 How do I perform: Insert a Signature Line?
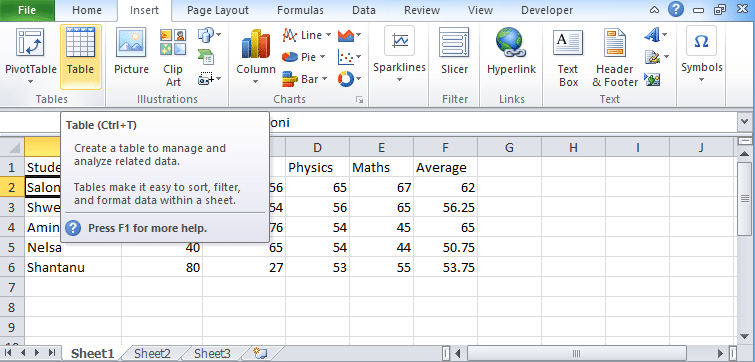point(657,57)
